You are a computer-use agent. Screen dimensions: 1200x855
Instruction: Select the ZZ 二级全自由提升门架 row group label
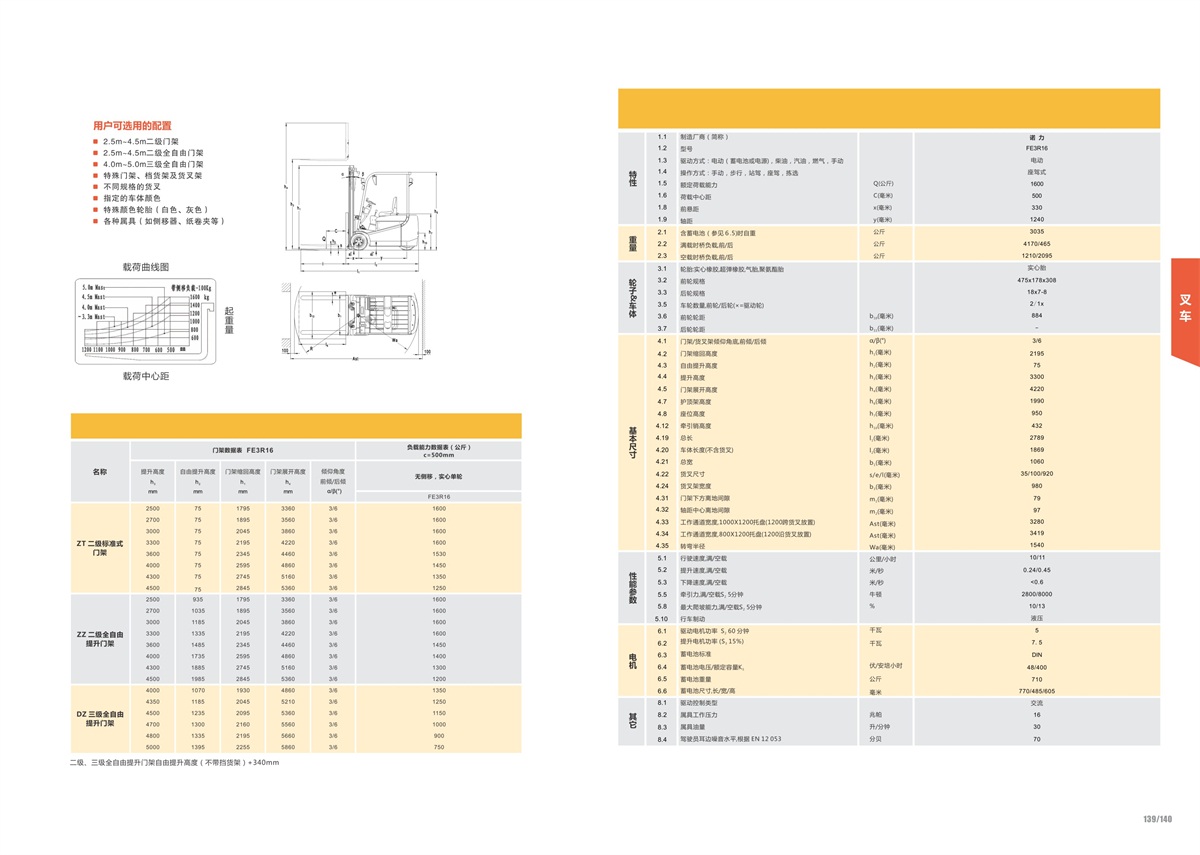[x=99, y=639]
